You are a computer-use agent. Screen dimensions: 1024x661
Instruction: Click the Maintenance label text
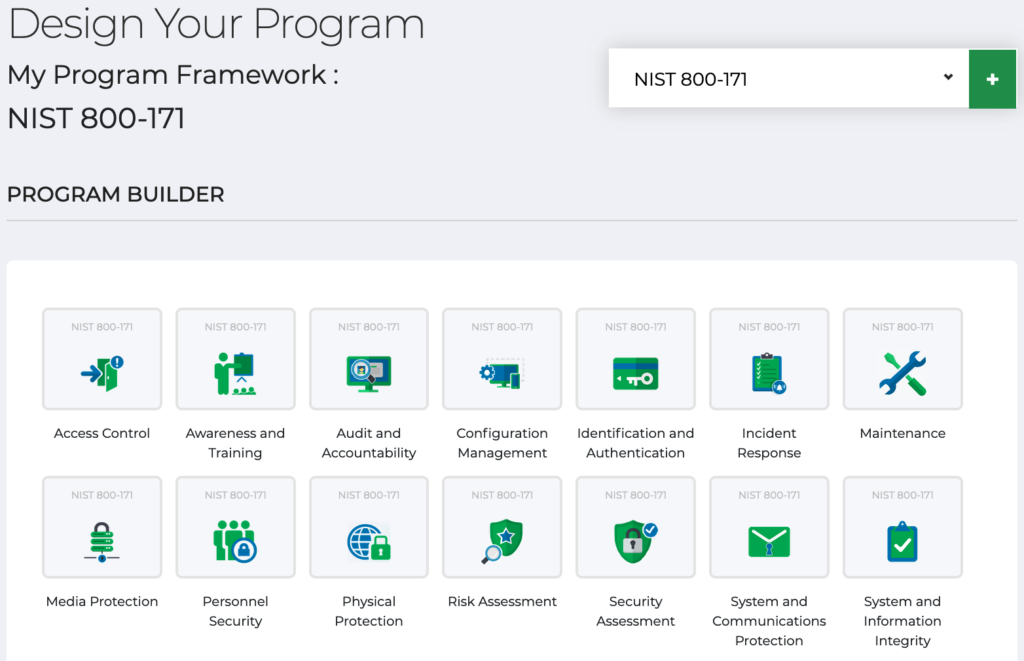pyautogui.click(x=903, y=433)
